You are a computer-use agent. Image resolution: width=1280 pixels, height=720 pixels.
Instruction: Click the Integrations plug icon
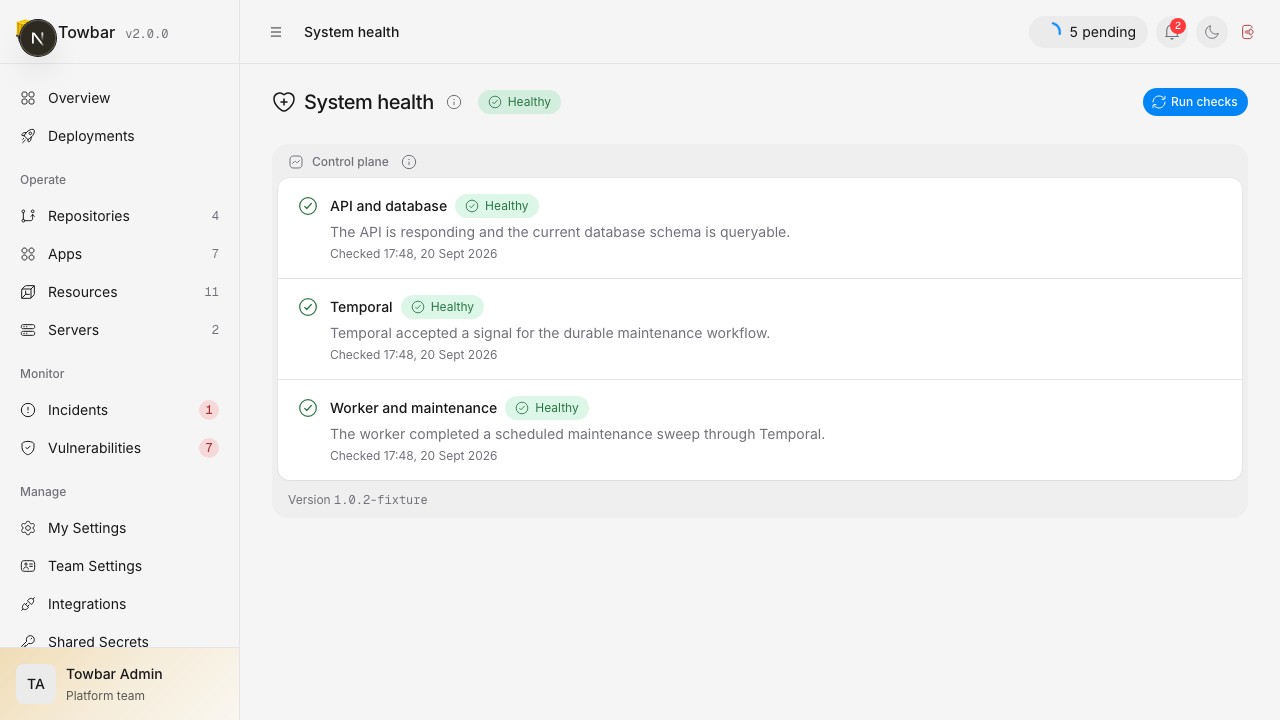click(x=28, y=604)
